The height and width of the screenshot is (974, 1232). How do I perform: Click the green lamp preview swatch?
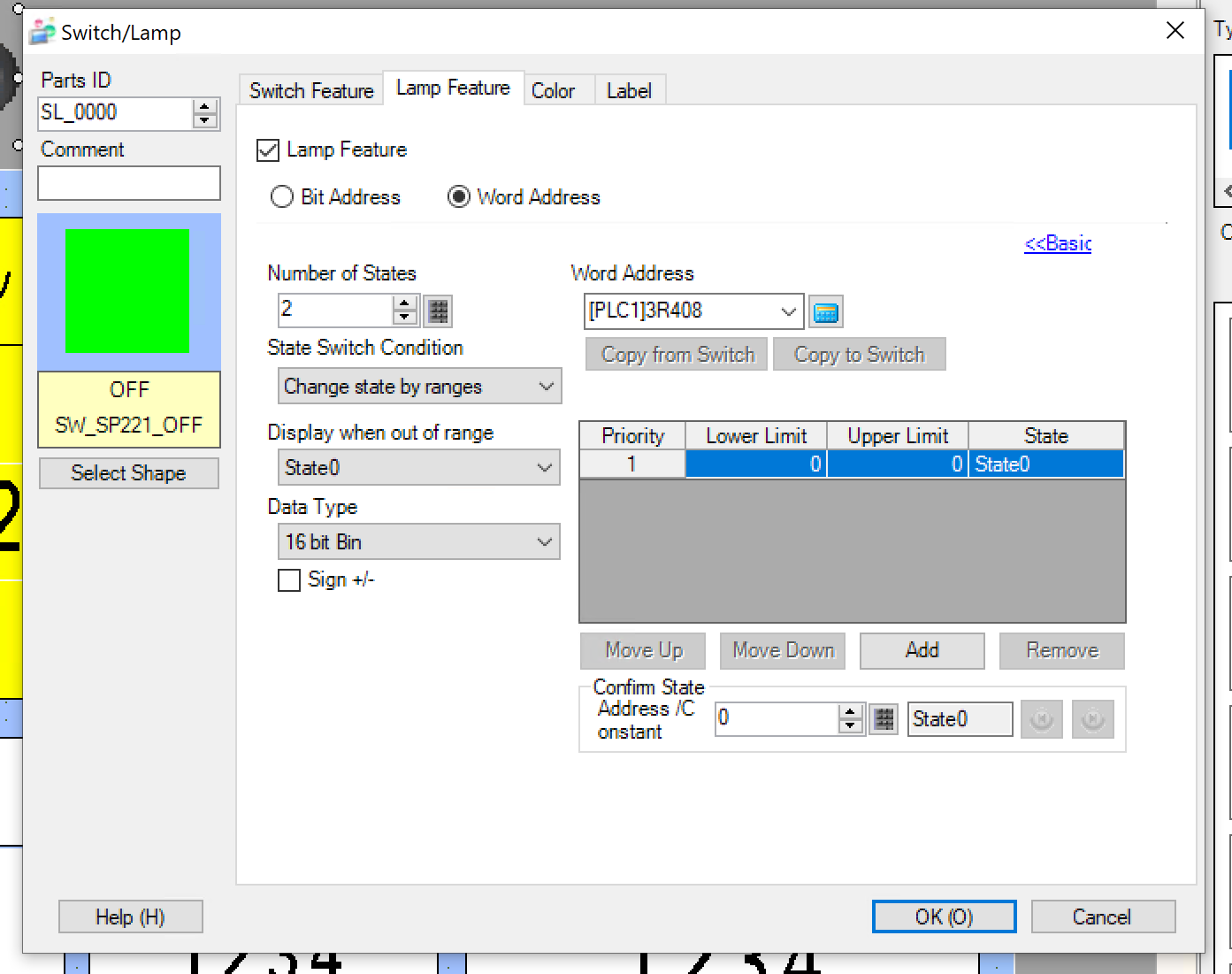coord(127,291)
